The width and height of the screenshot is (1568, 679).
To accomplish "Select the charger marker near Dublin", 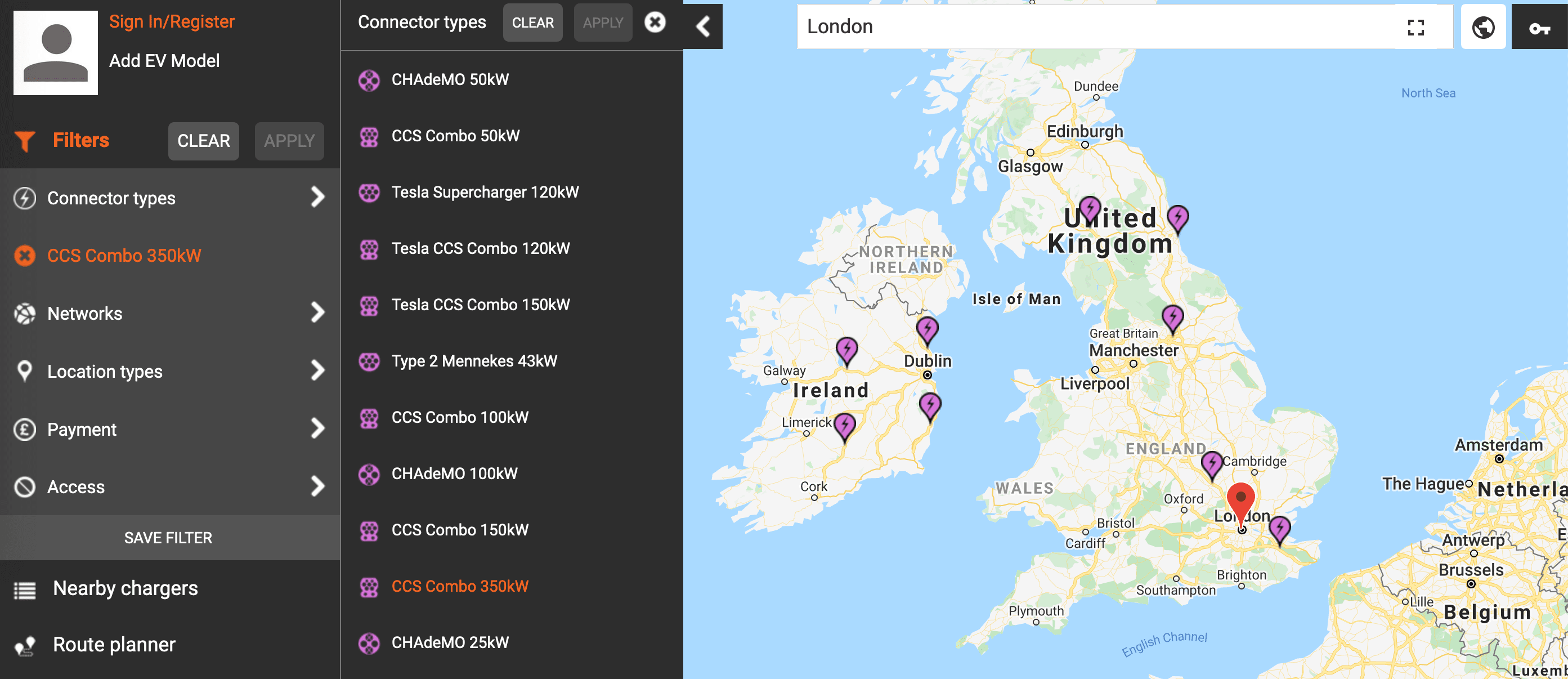I will coord(927,329).
